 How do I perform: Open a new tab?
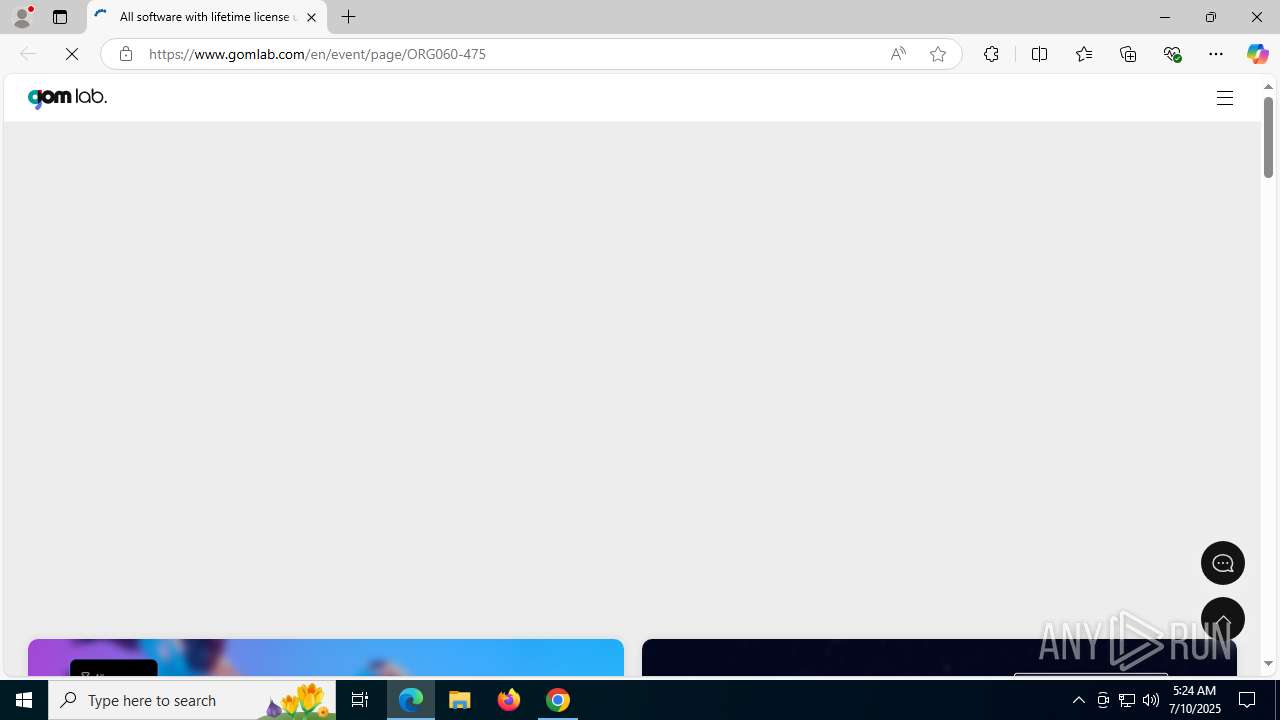[349, 17]
